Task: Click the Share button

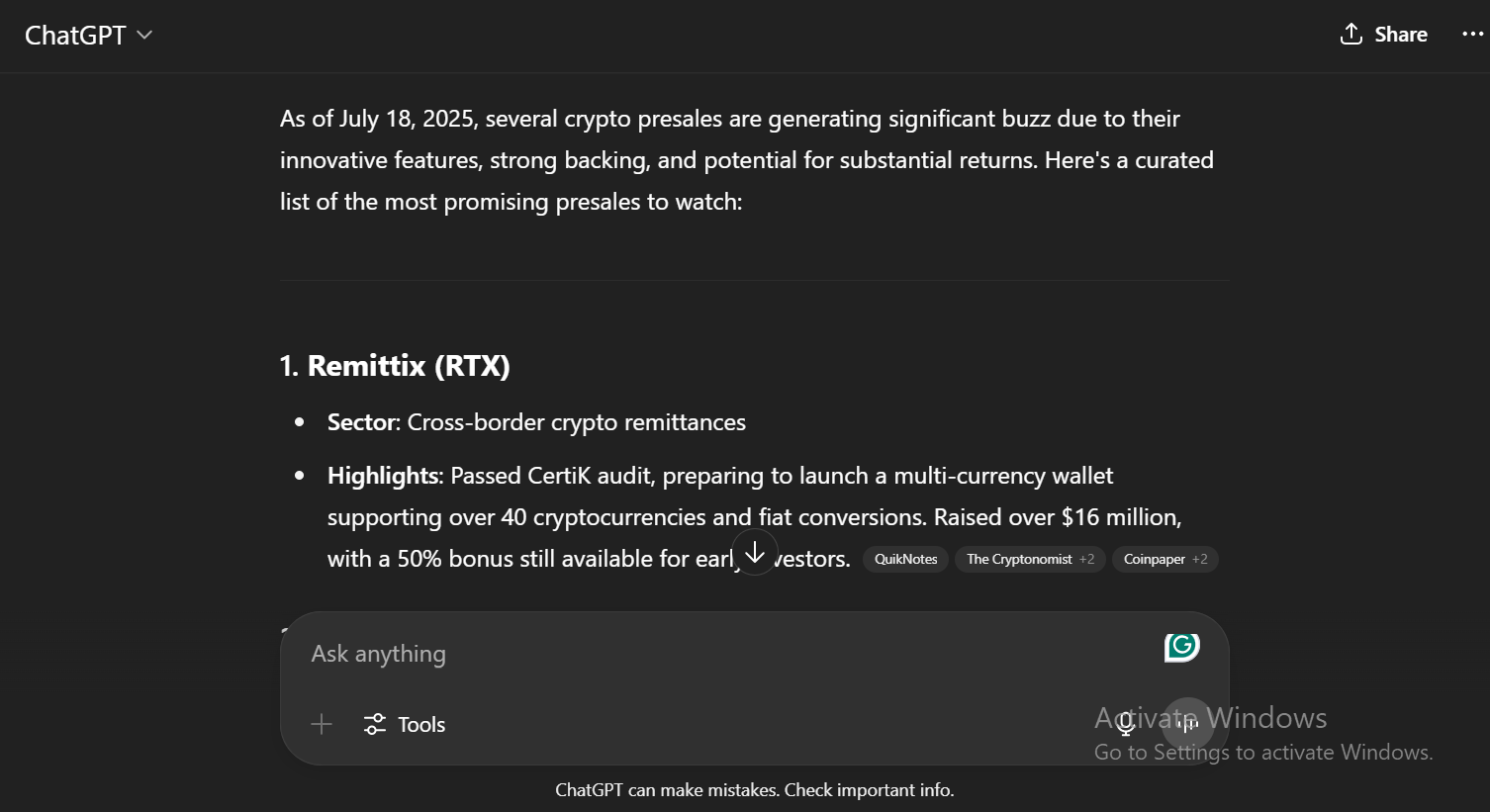Action: [1383, 35]
